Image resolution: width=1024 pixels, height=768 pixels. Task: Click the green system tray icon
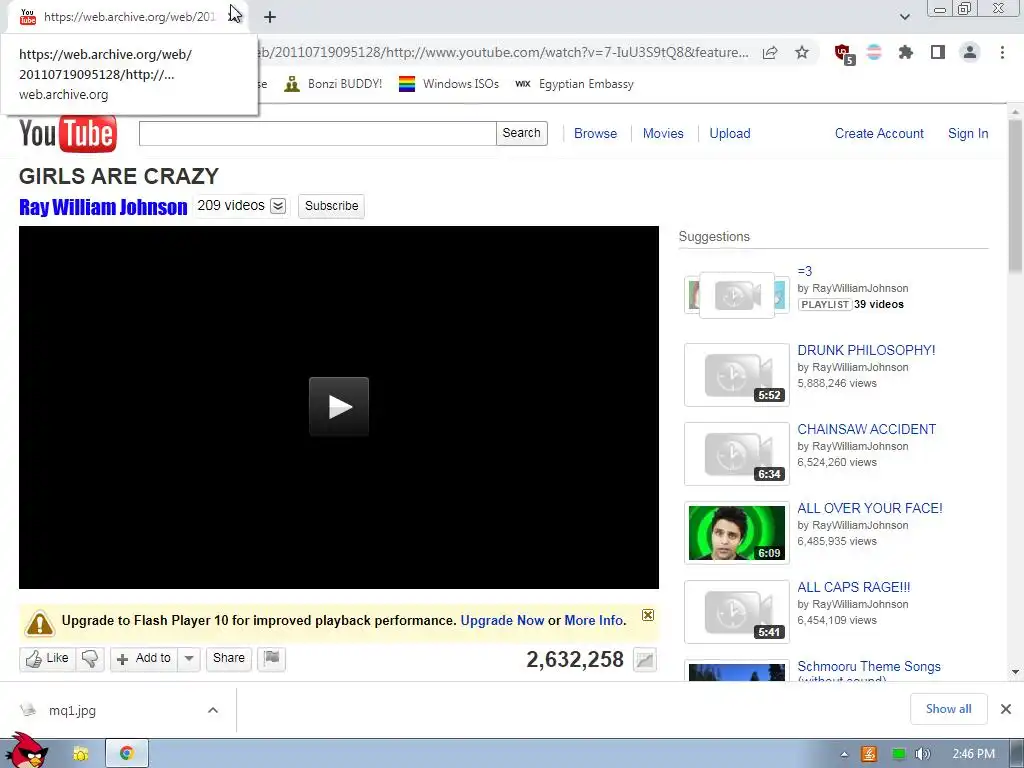coord(899,754)
